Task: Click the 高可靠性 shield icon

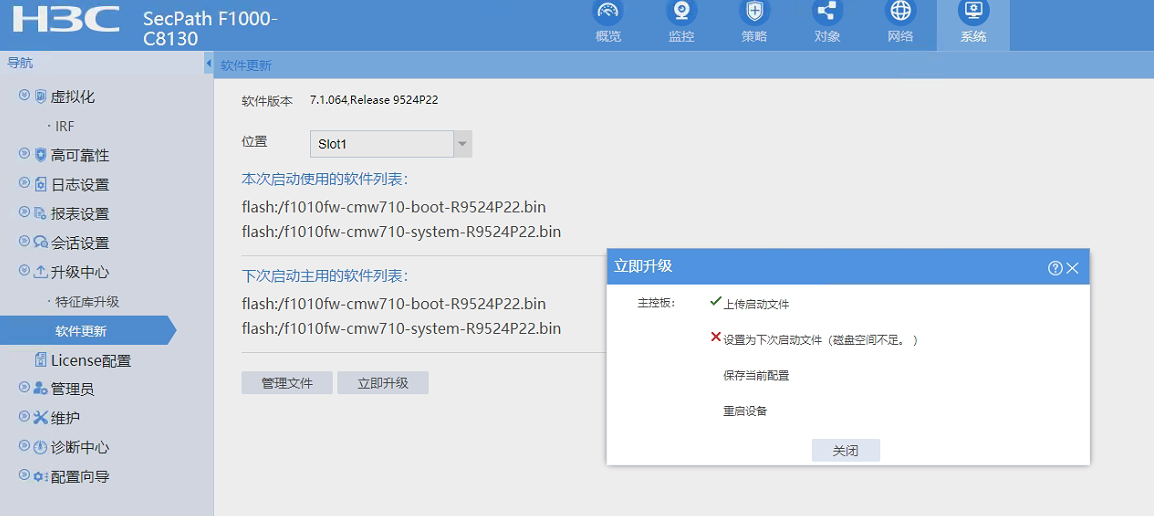Action: (40, 155)
